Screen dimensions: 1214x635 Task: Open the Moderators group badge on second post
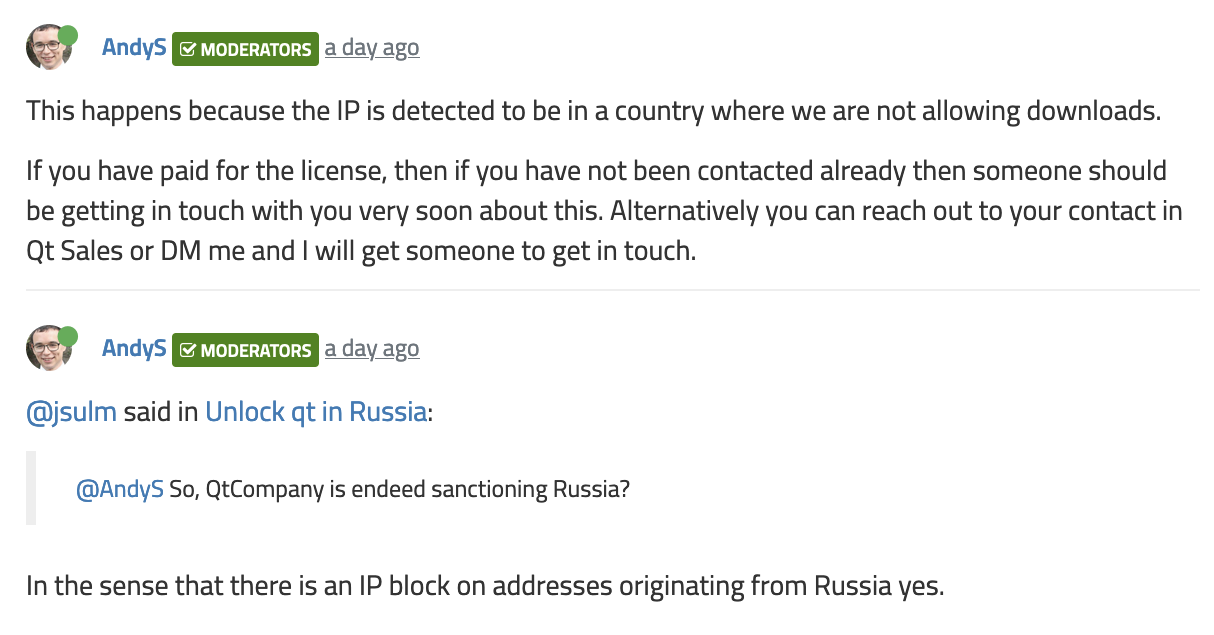pyautogui.click(x=245, y=350)
